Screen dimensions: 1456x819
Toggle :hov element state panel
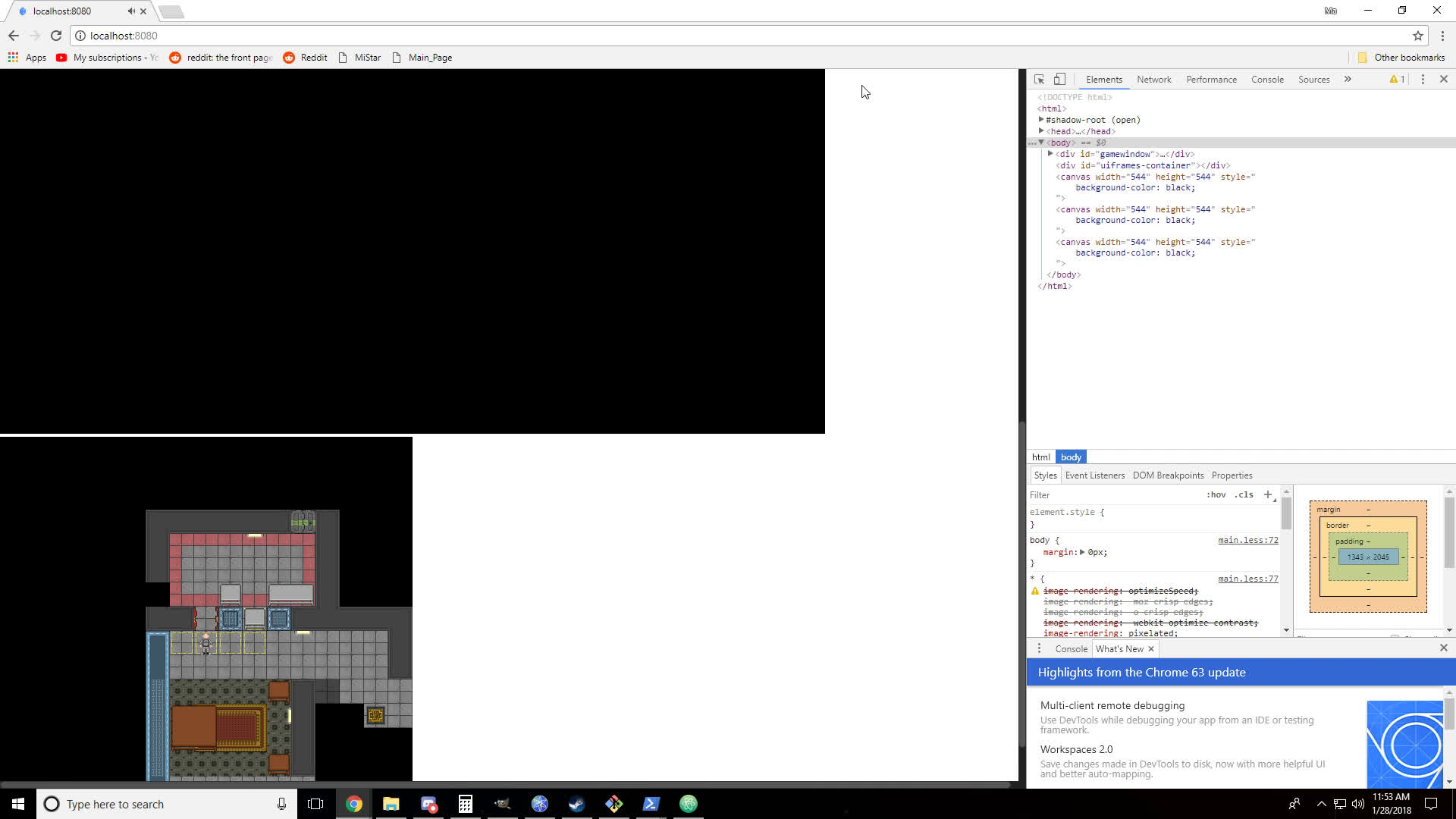pyautogui.click(x=1216, y=494)
